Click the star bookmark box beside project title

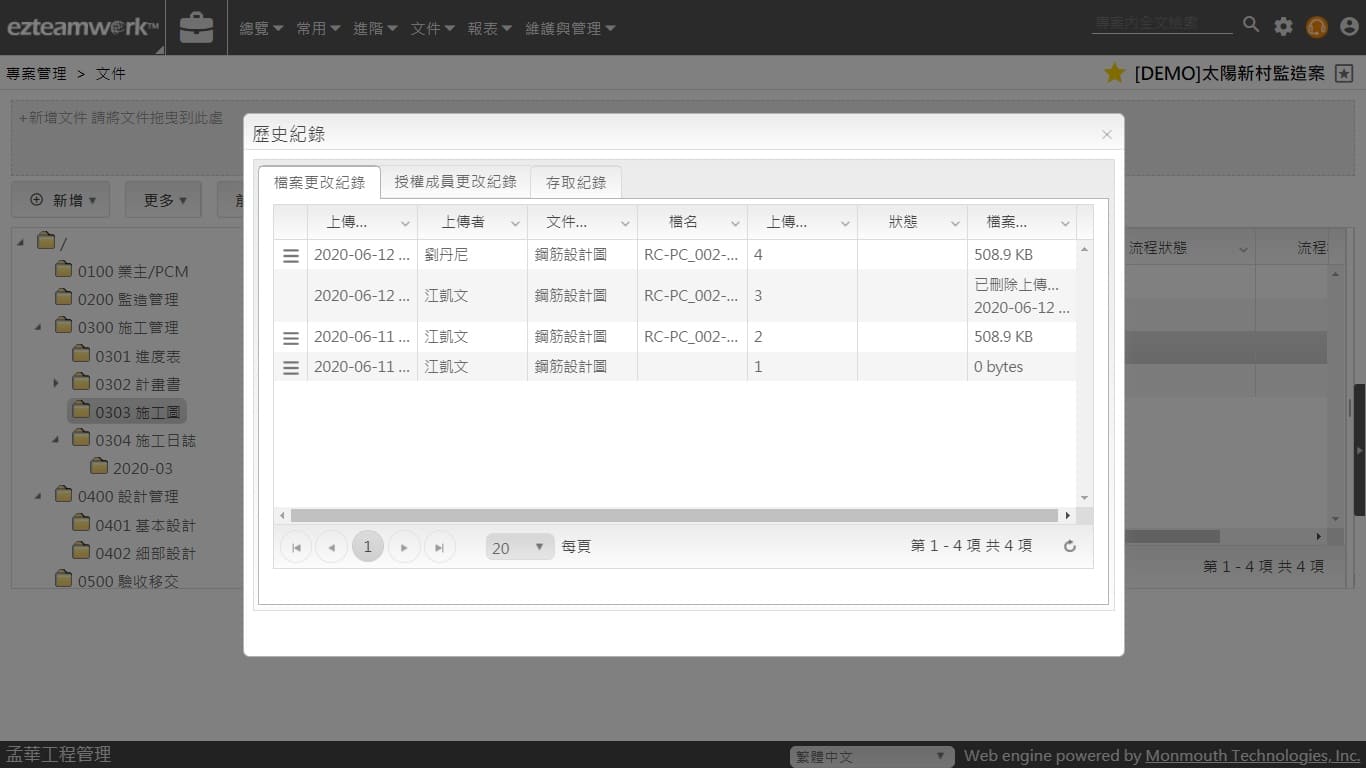tap(1344, 73)
